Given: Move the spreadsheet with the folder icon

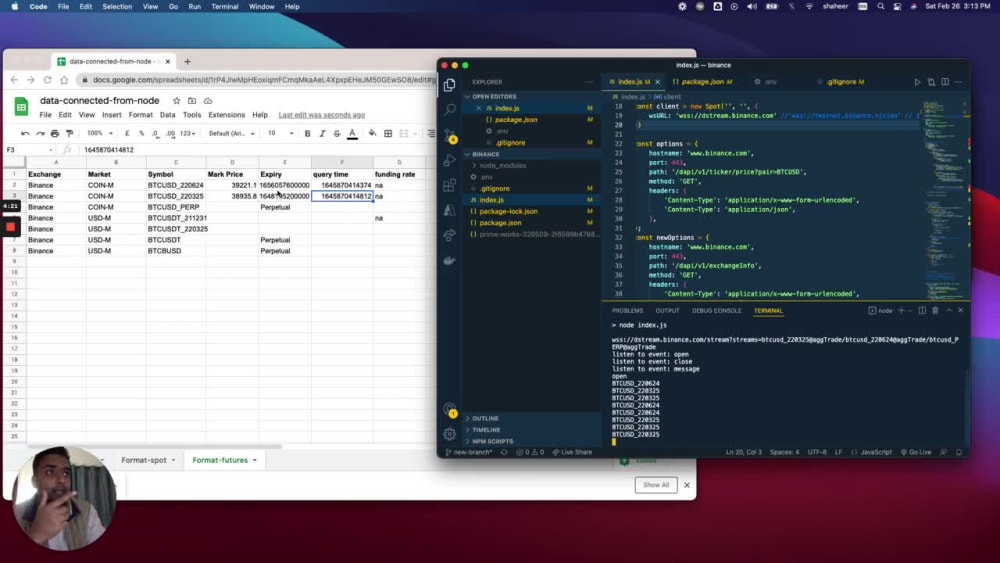Looking at the screenshot, I should click(x=192, y=101).
